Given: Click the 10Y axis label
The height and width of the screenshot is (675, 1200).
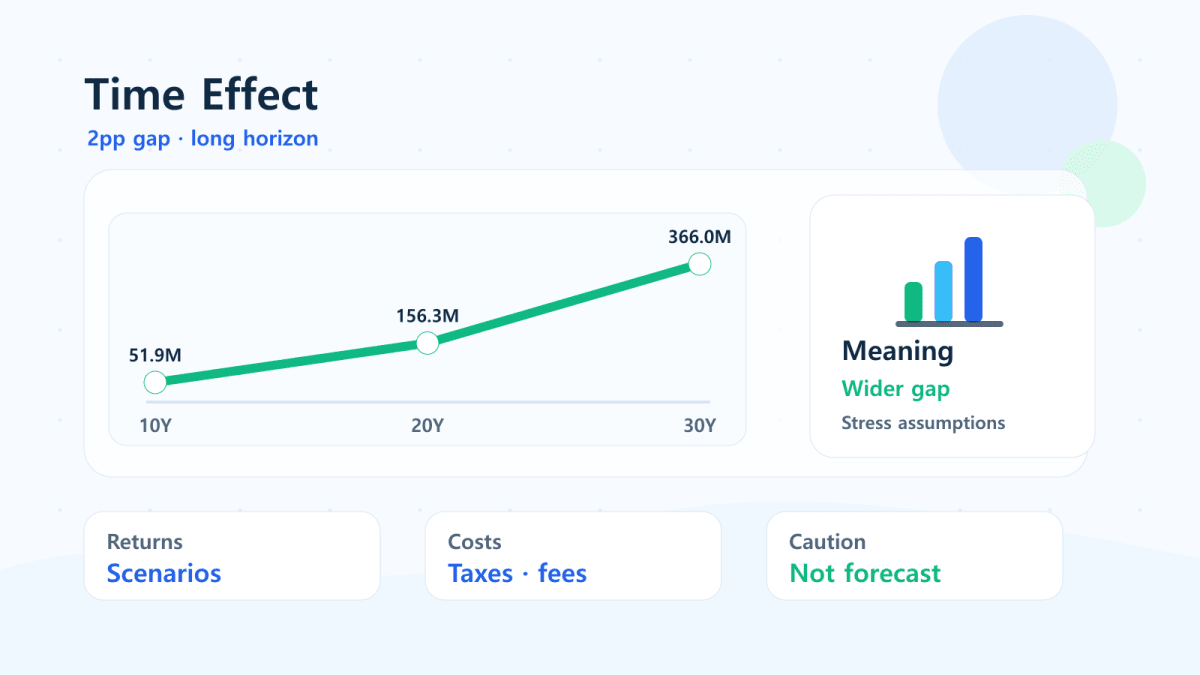Looking at the screenshot, I should point(155,425).
